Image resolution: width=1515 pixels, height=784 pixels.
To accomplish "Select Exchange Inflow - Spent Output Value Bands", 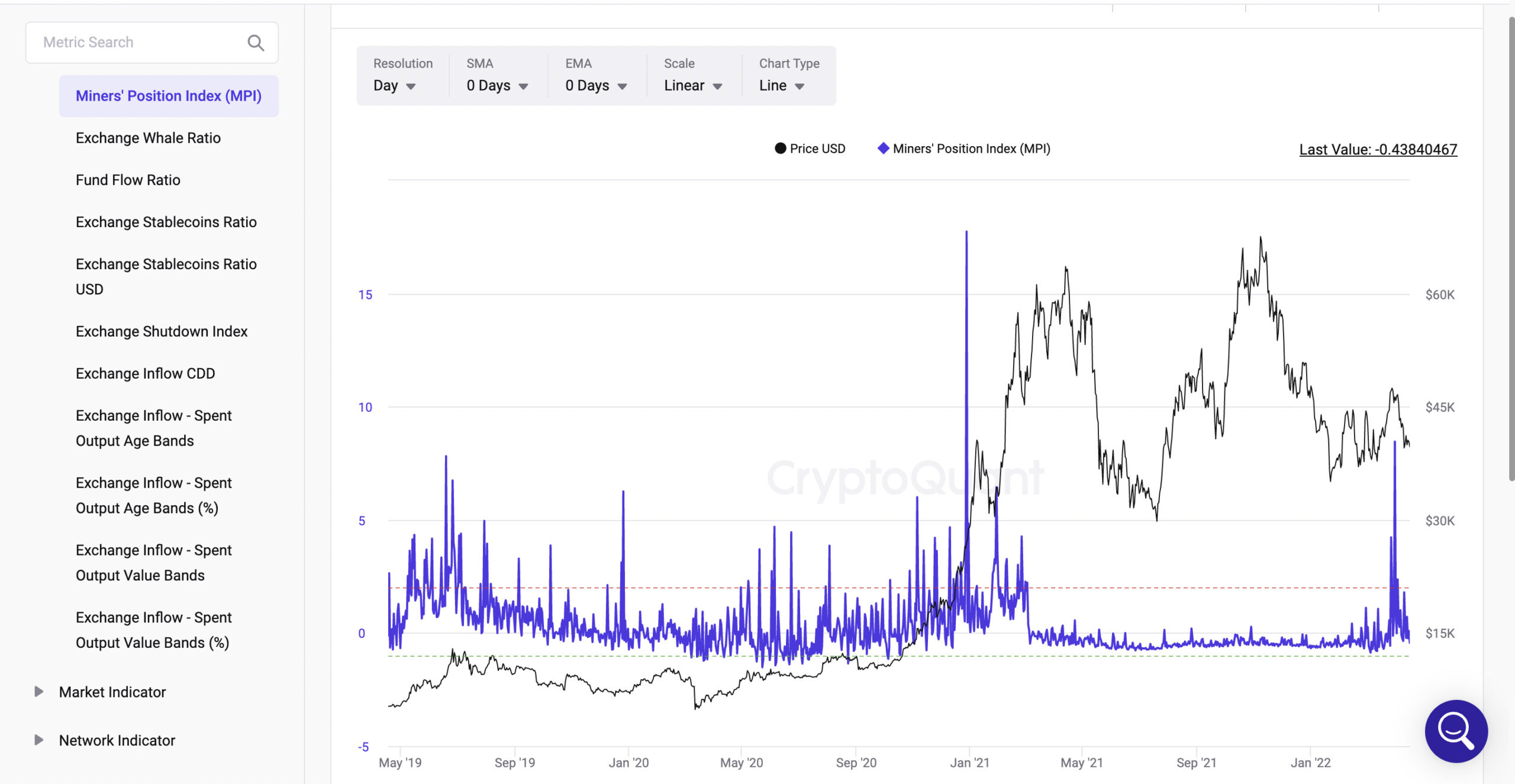I will [154, 563].
